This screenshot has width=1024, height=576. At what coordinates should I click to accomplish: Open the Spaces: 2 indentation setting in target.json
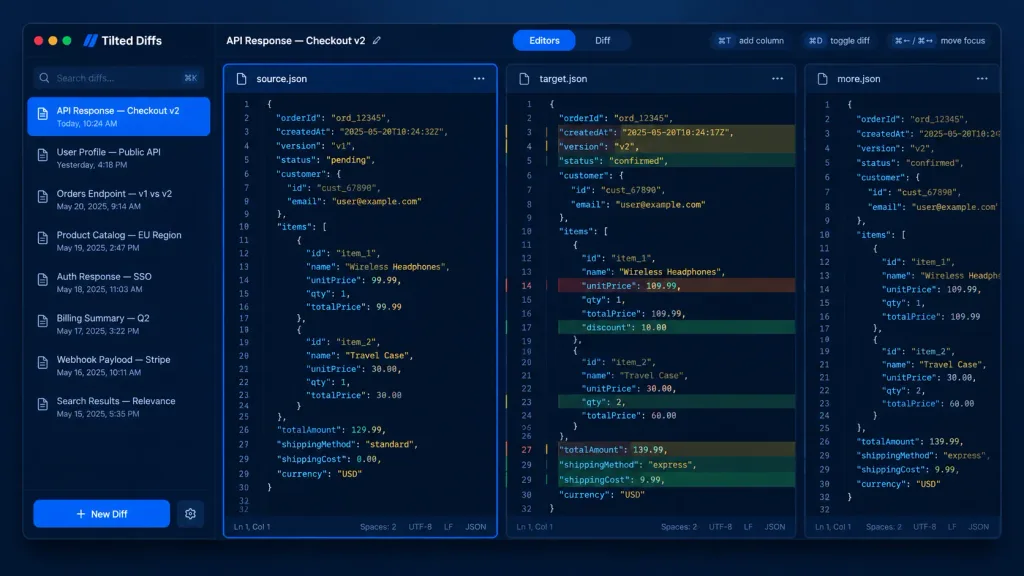pyautogui.click(x=679, y=527)
